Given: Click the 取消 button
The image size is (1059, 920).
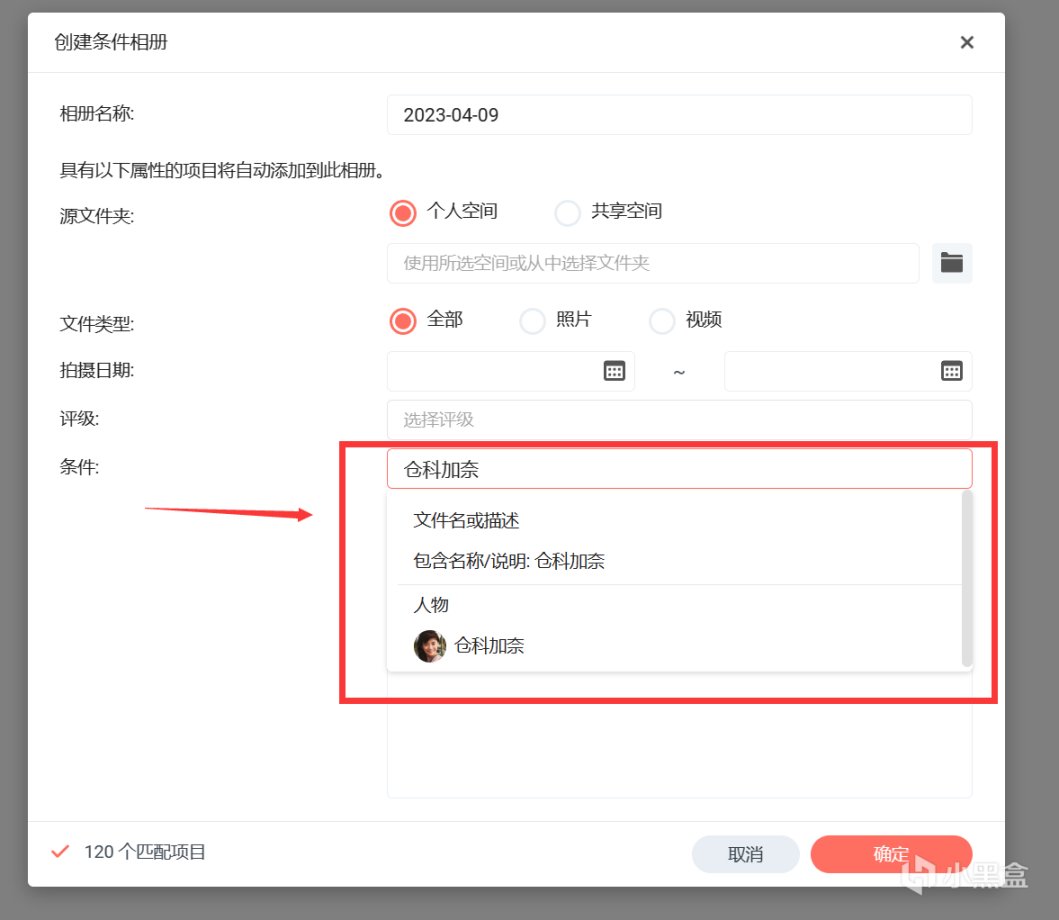Looking at the screenshot, I should [746, 854].
